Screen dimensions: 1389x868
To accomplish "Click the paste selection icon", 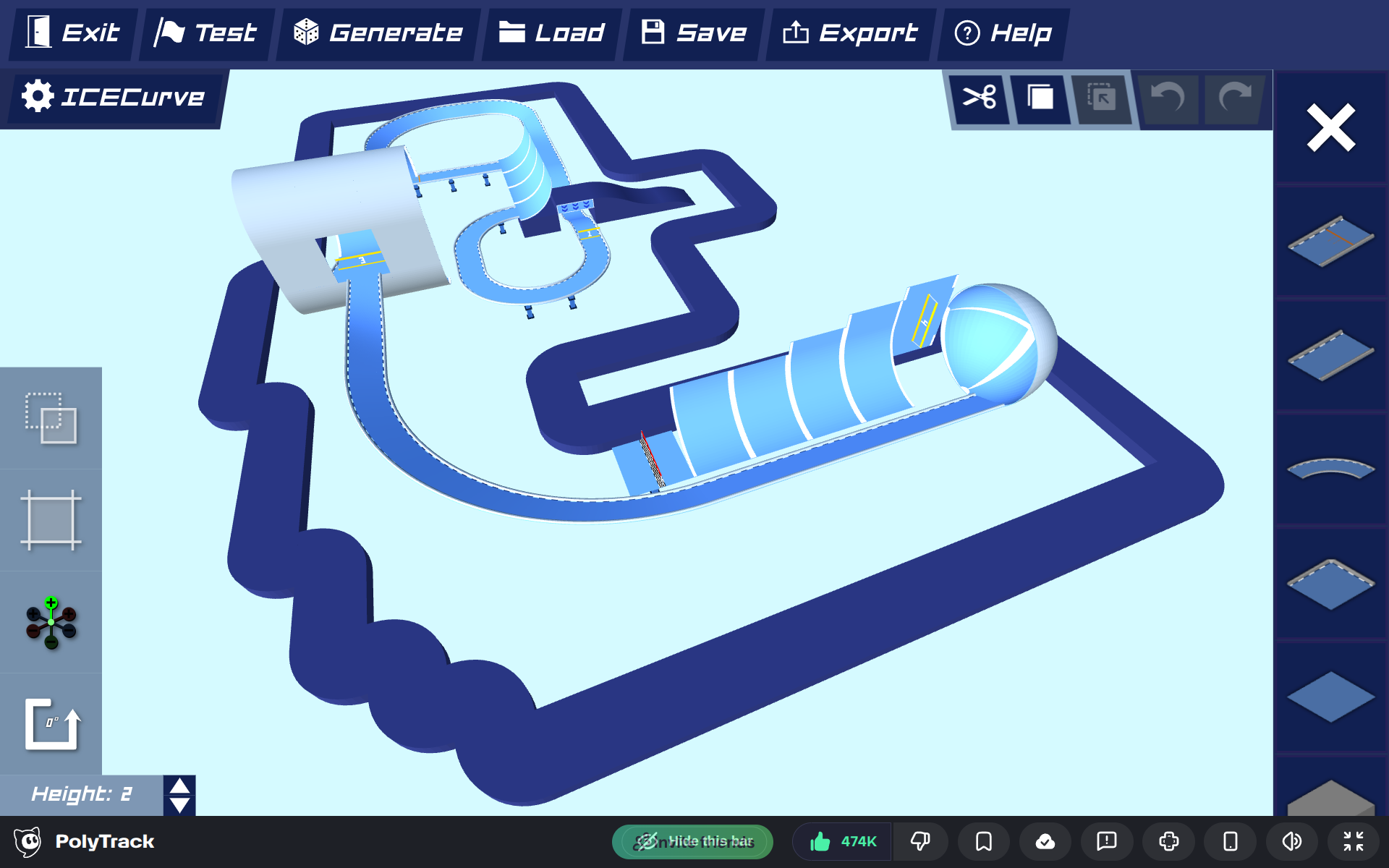I will click(1101, 97).
